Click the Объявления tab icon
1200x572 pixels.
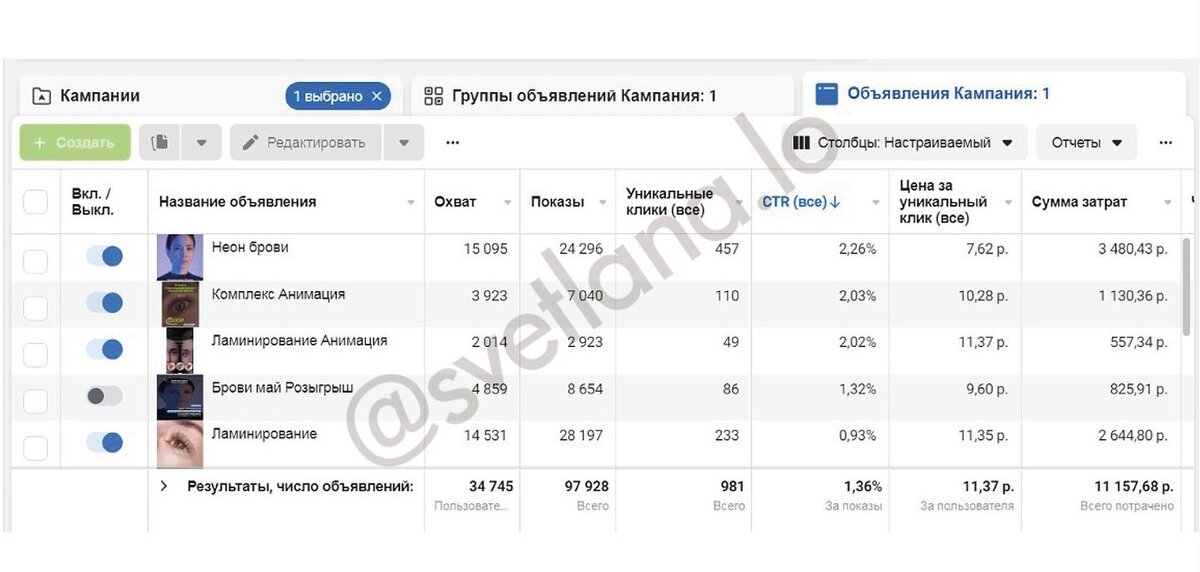826,94
